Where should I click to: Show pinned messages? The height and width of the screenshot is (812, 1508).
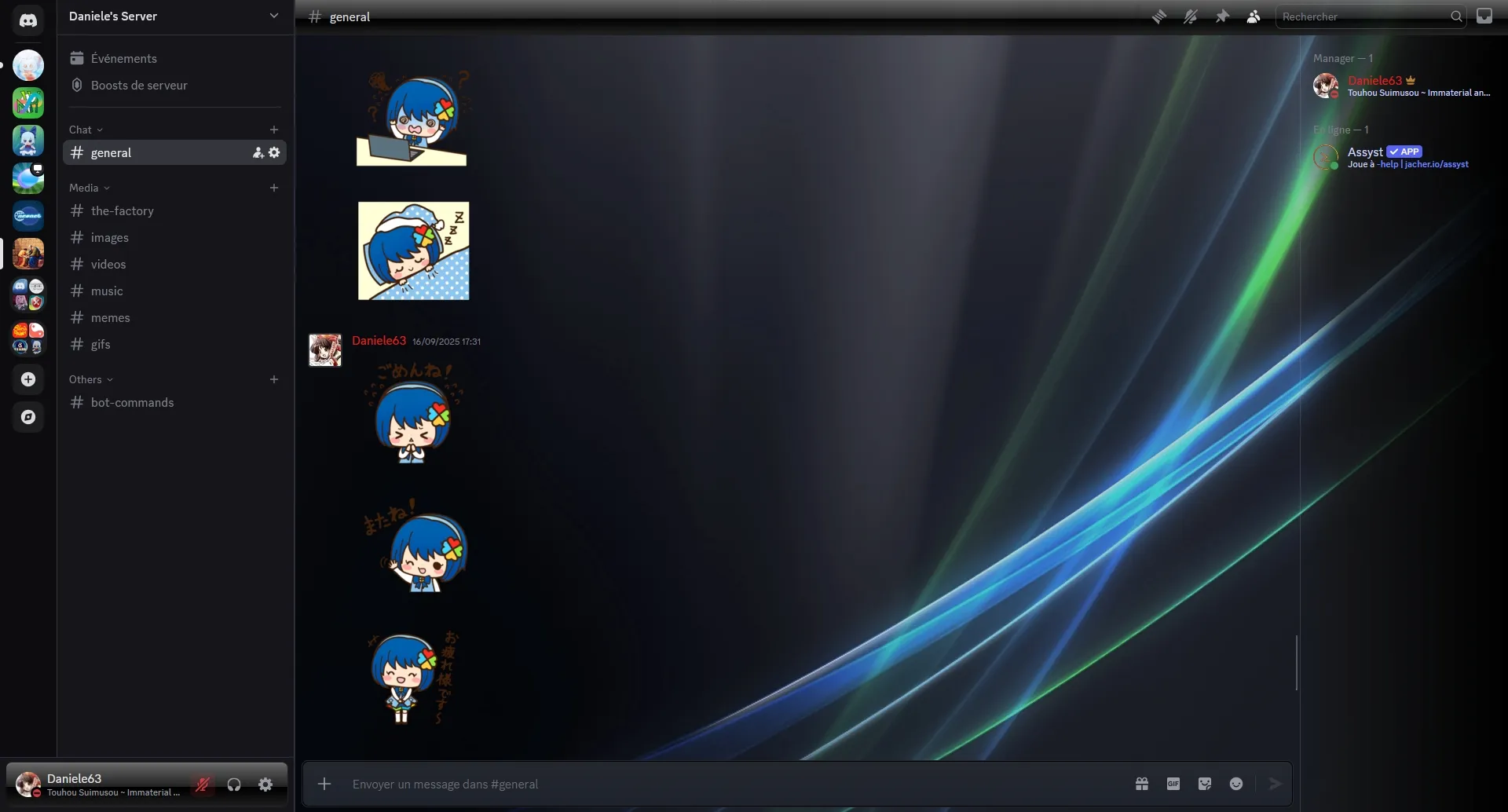[1222, 16]
